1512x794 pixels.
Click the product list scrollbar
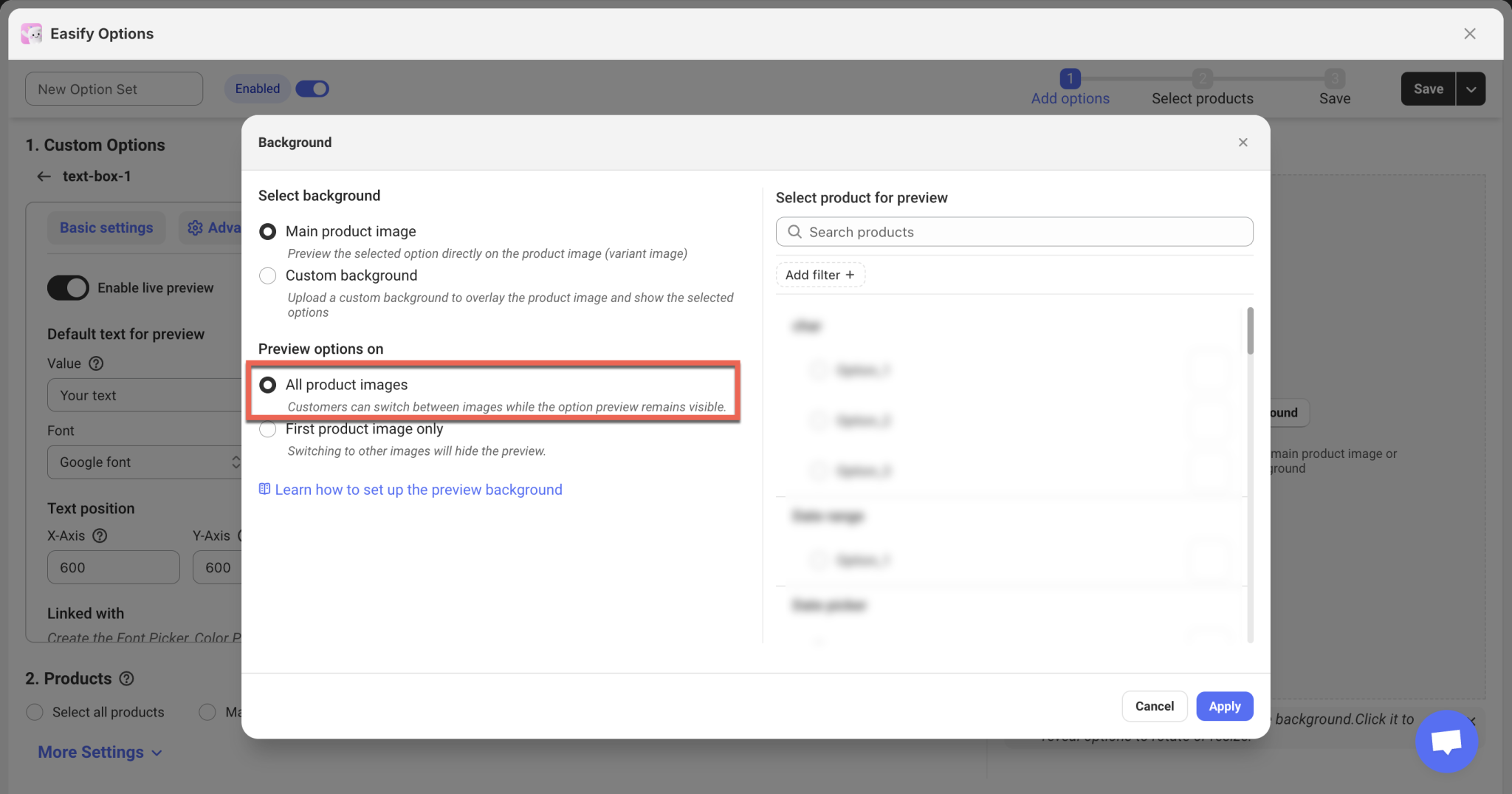click(1250, 331)
